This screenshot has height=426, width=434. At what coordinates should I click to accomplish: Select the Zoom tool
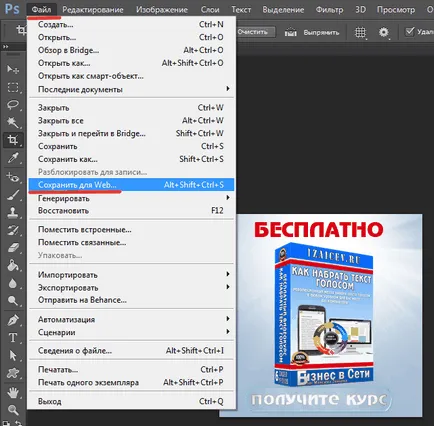(x=13, y=410)
